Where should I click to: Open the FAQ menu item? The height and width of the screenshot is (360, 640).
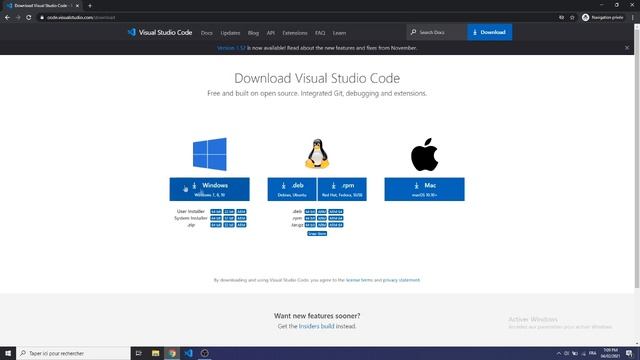(x=320, y=33)
